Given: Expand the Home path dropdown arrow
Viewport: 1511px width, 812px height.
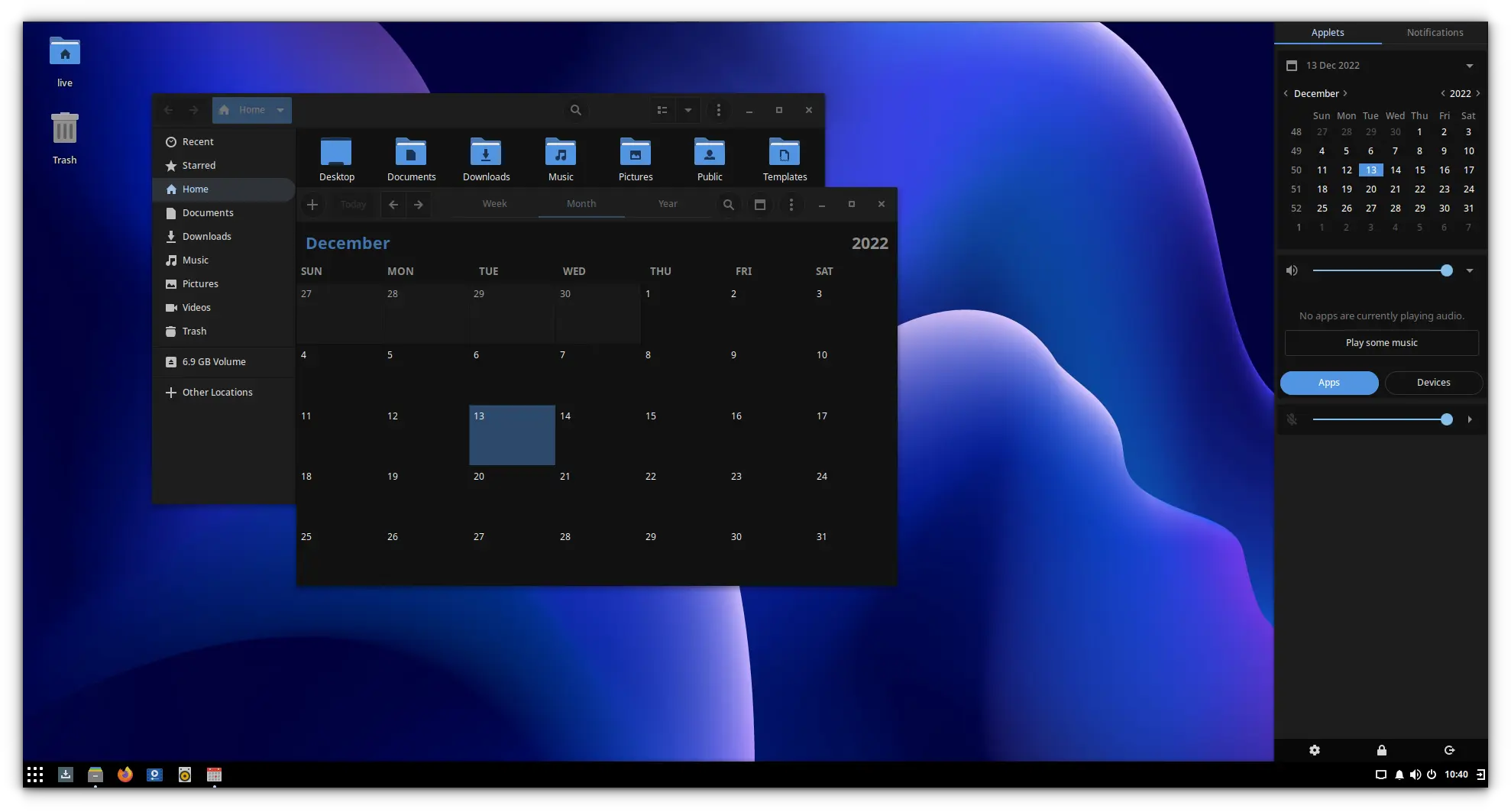Looking at the screenshot, I should pos(280,110).
